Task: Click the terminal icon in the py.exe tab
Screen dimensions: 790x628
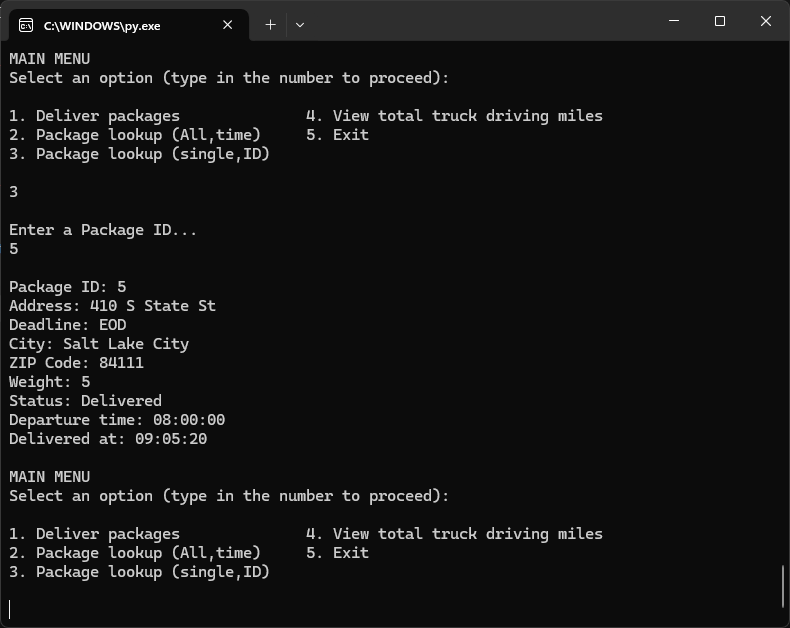Action: coord(26,25)
